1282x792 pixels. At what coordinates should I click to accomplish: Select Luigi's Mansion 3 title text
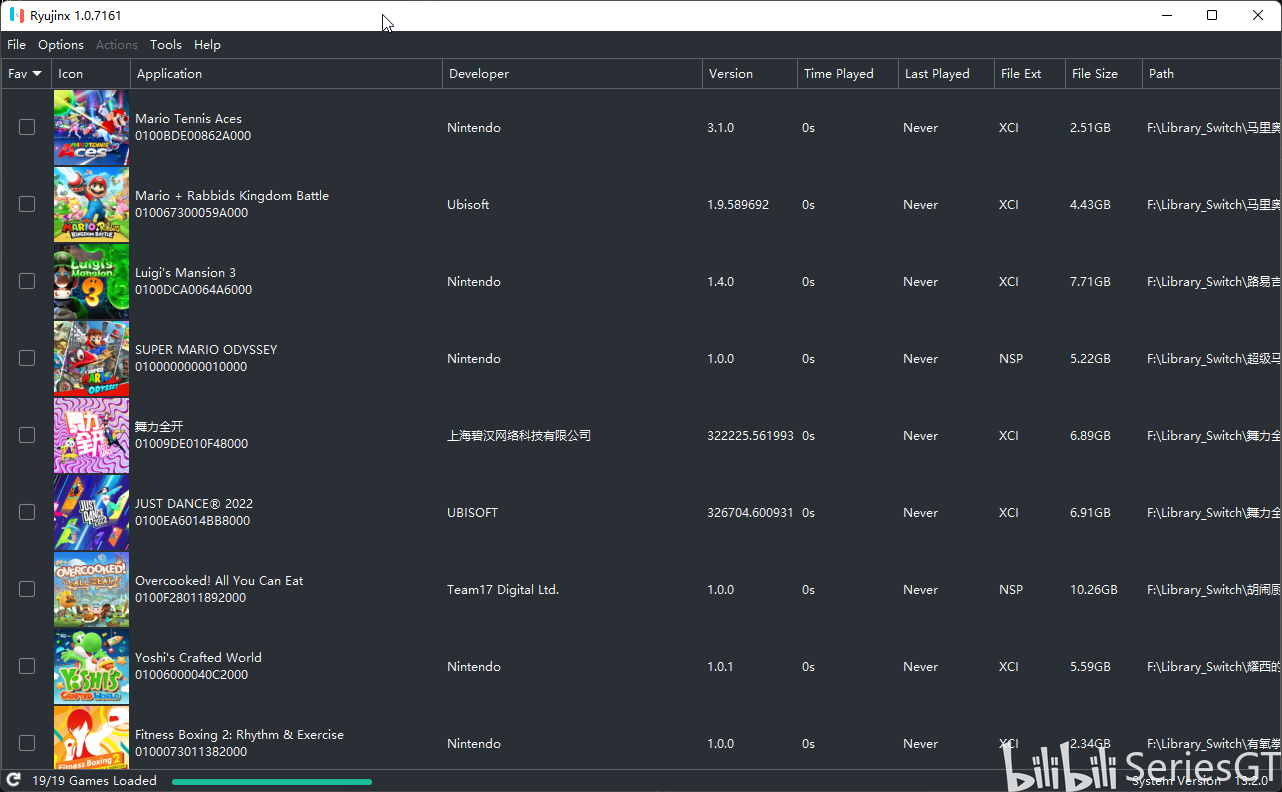(185, 273)
